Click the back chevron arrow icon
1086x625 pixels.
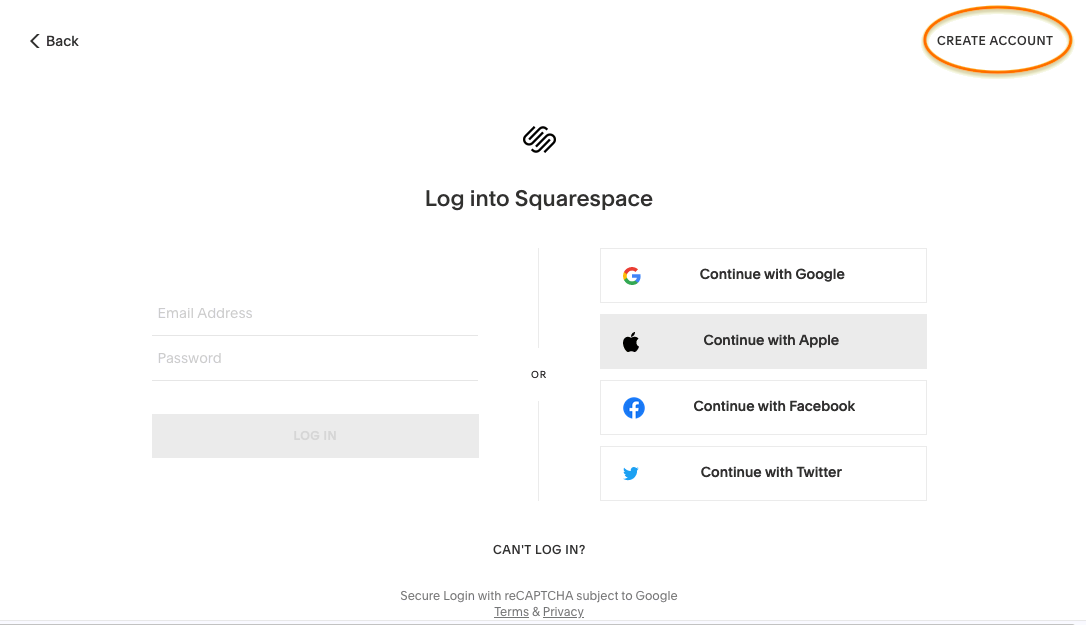tap(35, 41)
